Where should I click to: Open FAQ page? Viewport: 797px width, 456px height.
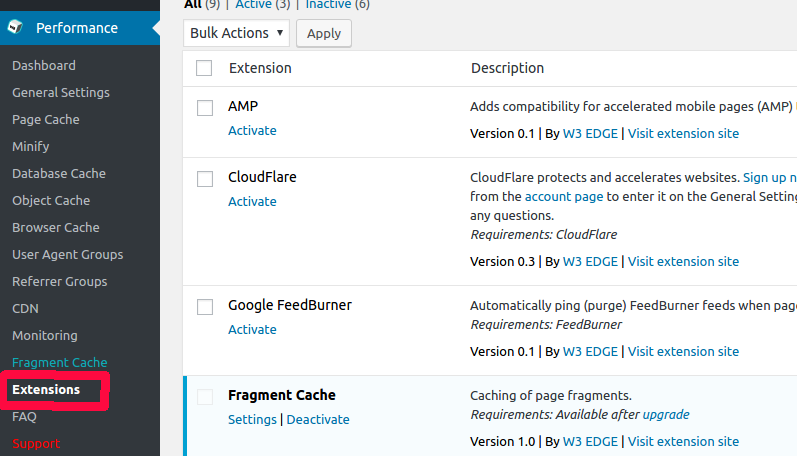24,416
